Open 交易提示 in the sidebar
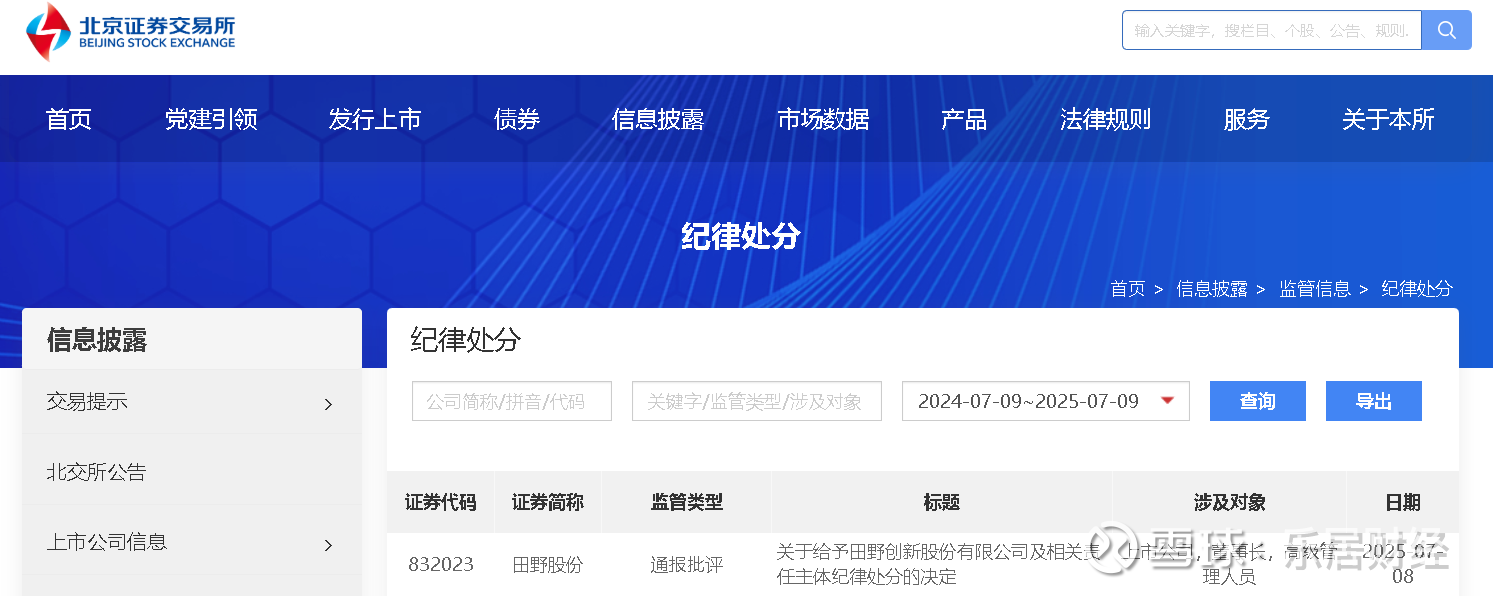Screen dimensions: 1493x596 click(87, 402)
